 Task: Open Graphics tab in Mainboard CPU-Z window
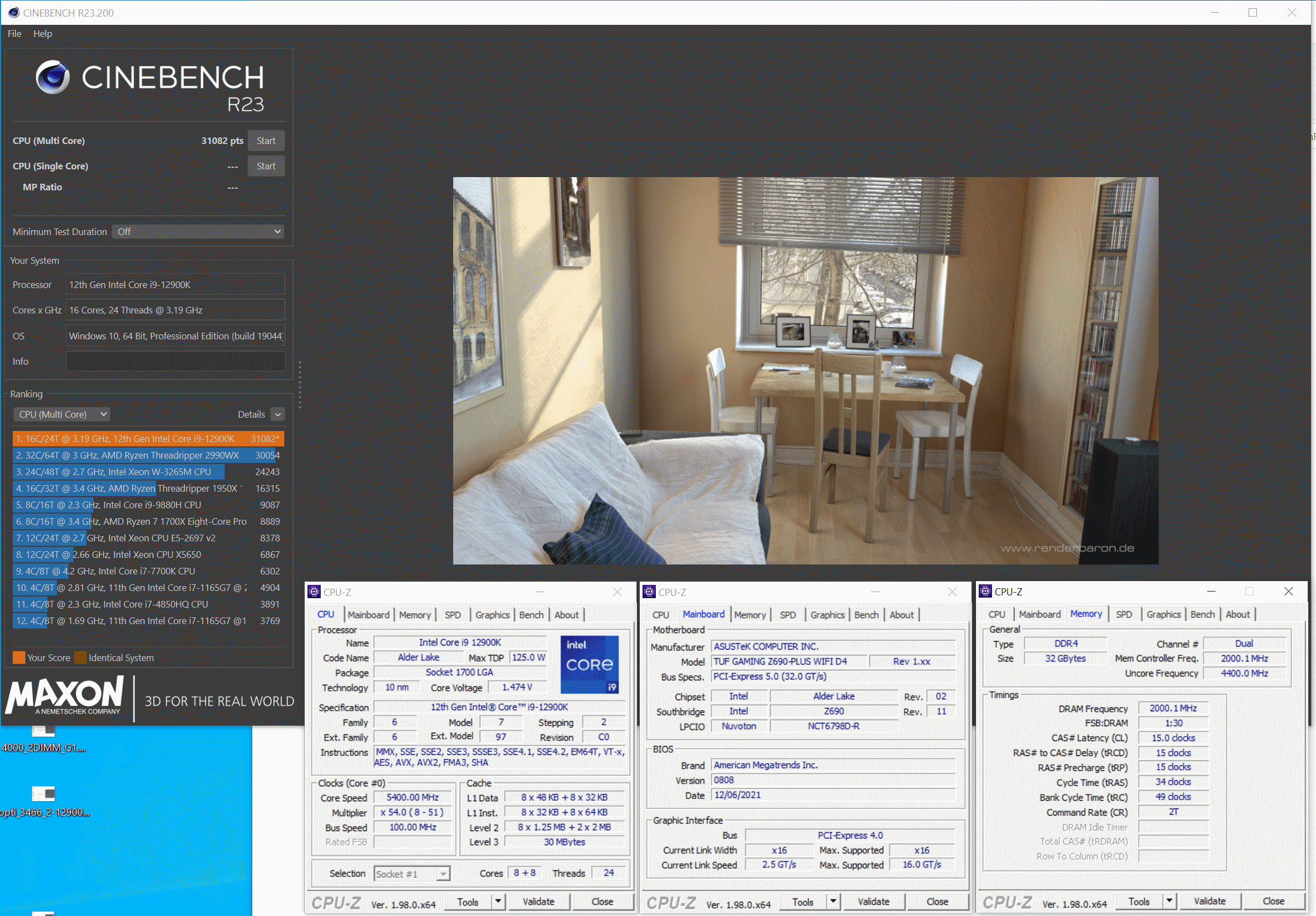pyautogui.click(x=827, y=615)
